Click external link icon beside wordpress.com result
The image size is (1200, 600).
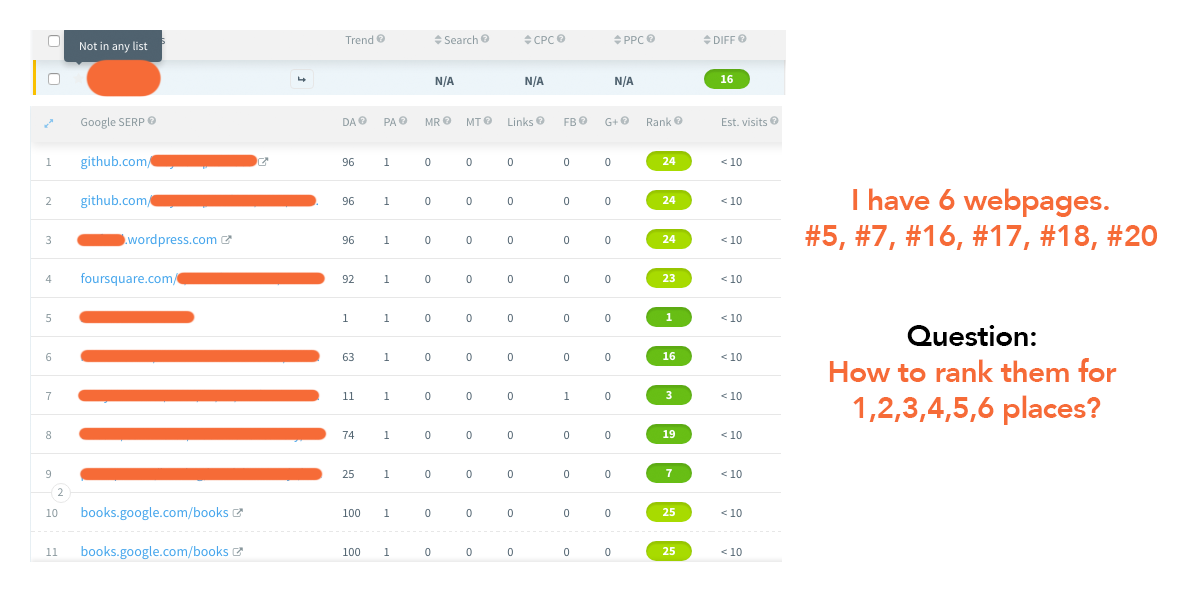click(226, 240)
